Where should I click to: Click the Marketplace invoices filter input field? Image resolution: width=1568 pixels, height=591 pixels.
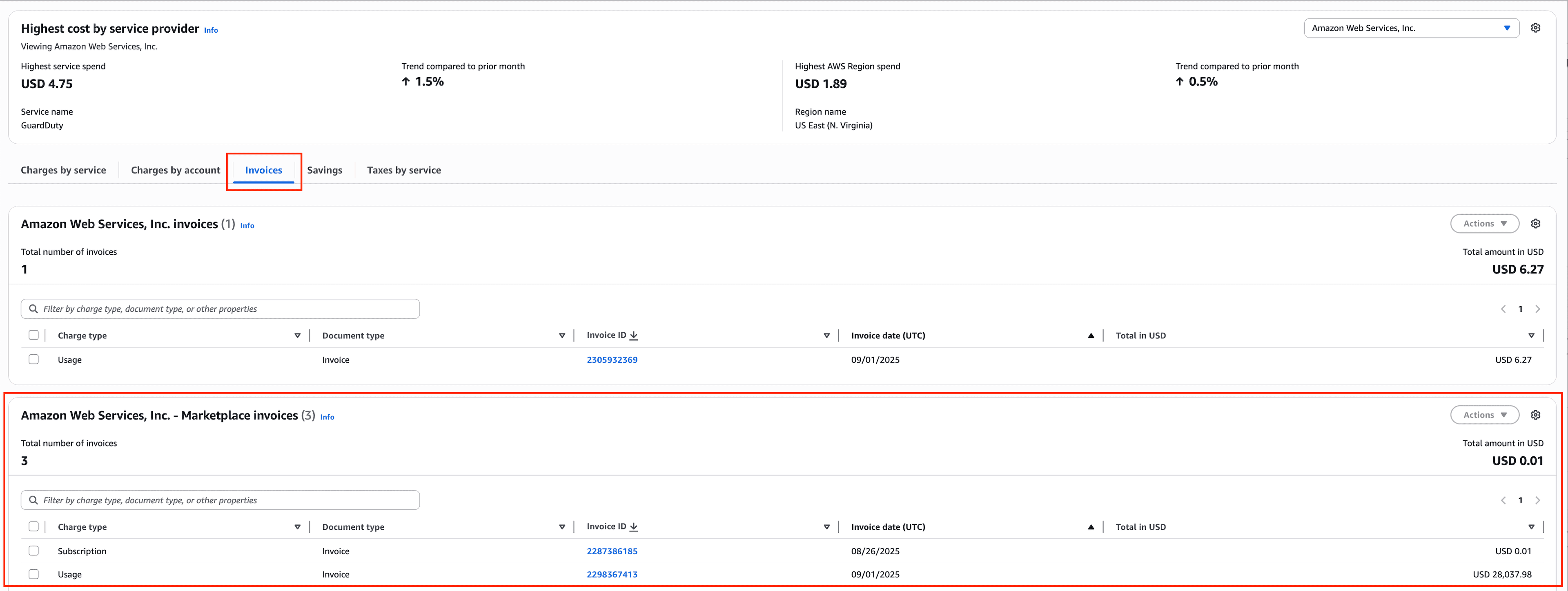tap(219, 500)
